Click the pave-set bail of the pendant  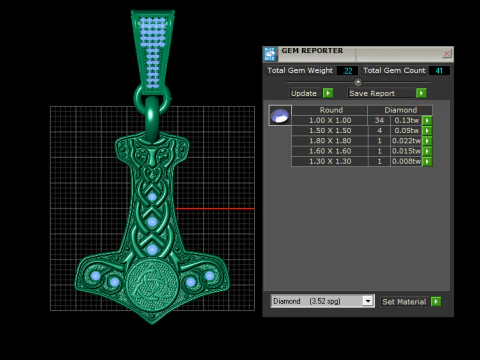(153, 51)
